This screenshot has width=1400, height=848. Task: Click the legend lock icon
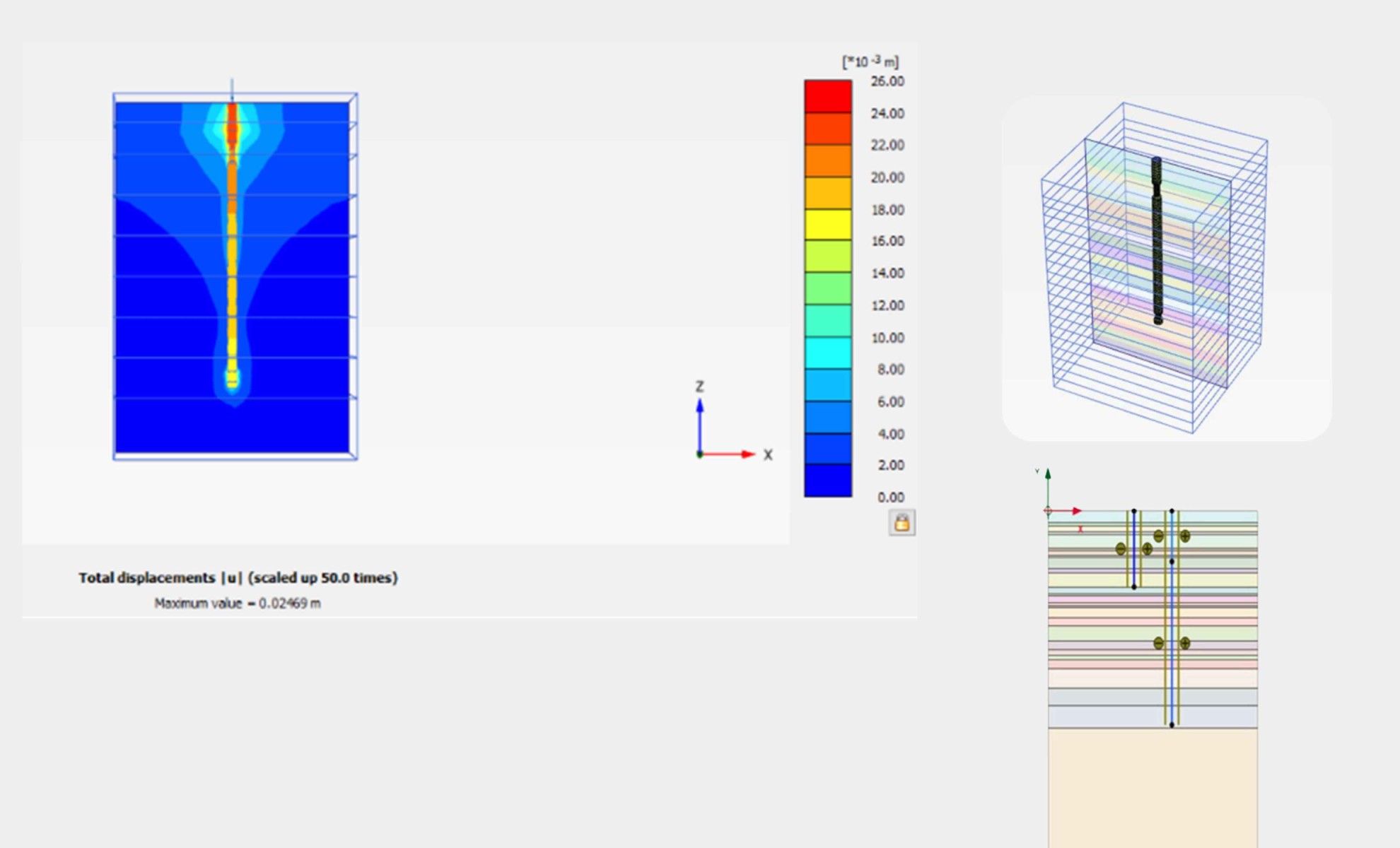coord(902,523)
